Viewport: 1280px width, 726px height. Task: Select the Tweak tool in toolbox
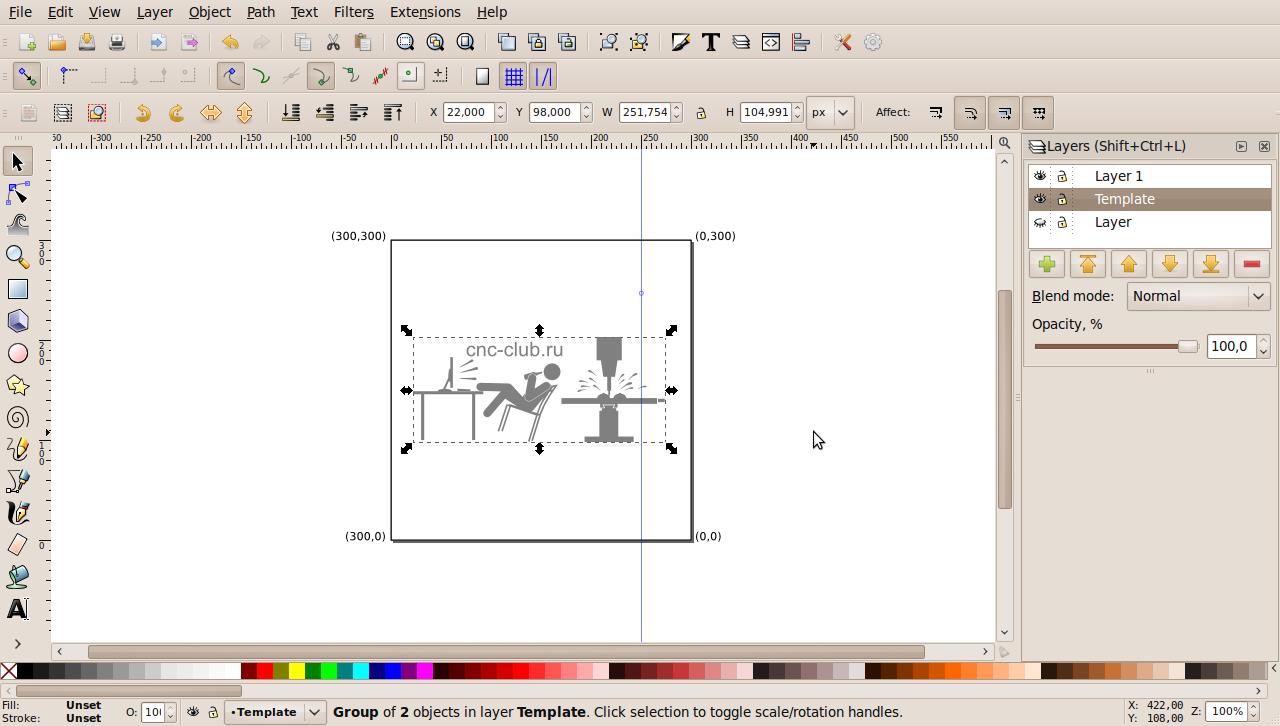[x=18, y=225]
